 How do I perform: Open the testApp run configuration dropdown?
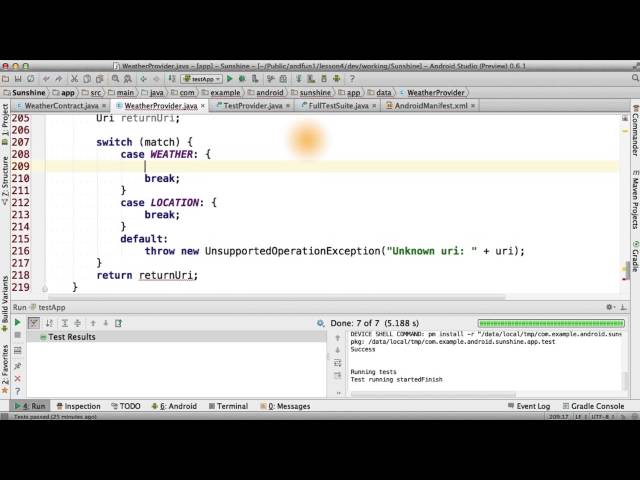(x=202, y=79)
